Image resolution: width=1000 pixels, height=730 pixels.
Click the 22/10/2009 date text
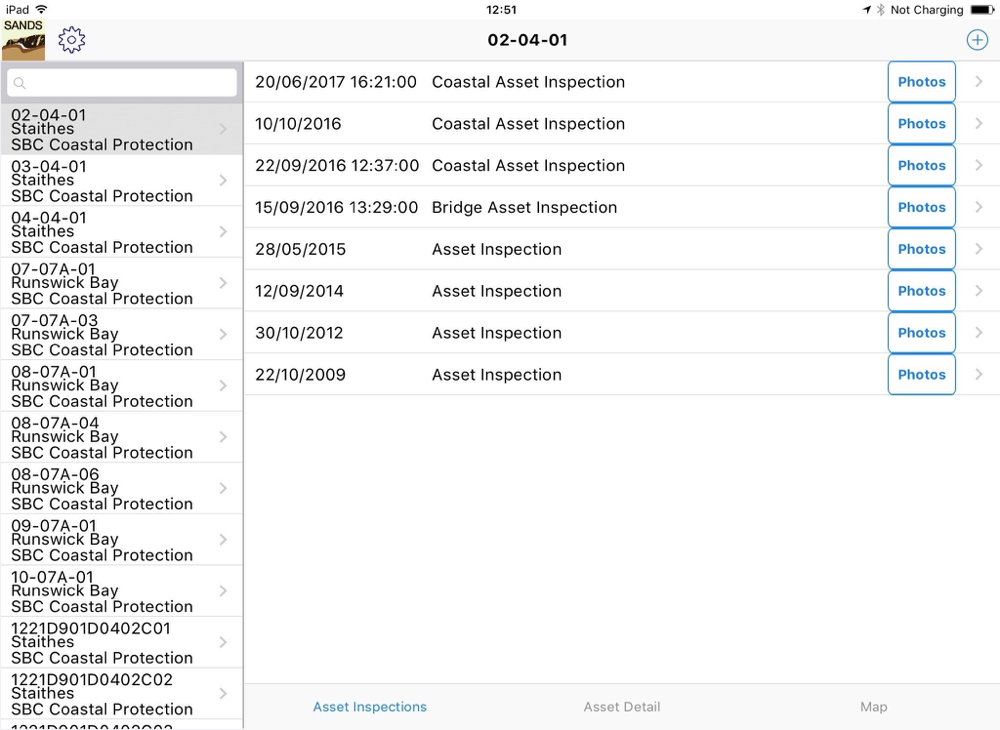point(300,374)
